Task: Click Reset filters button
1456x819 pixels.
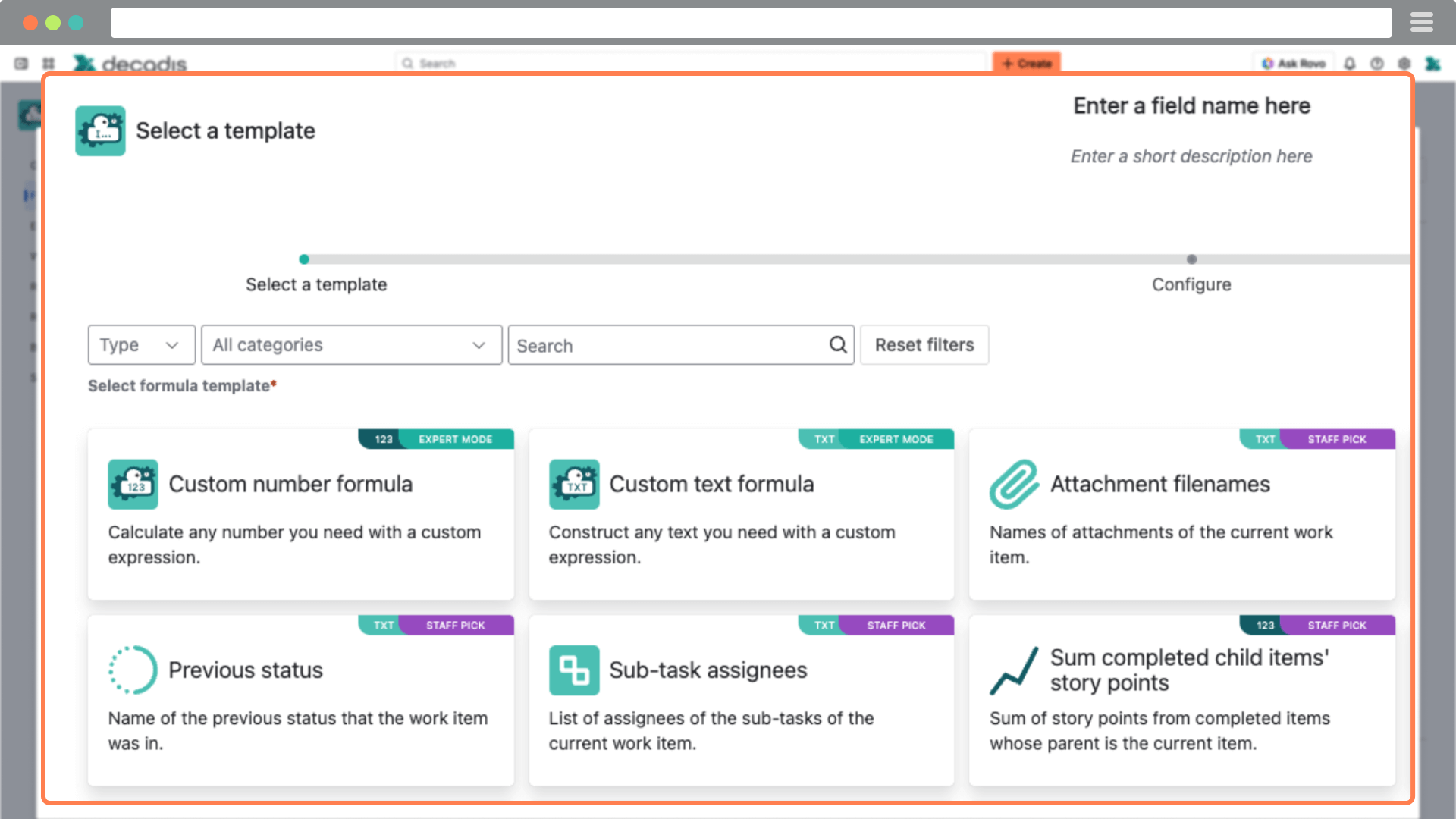Action: [x=924, y=345]
